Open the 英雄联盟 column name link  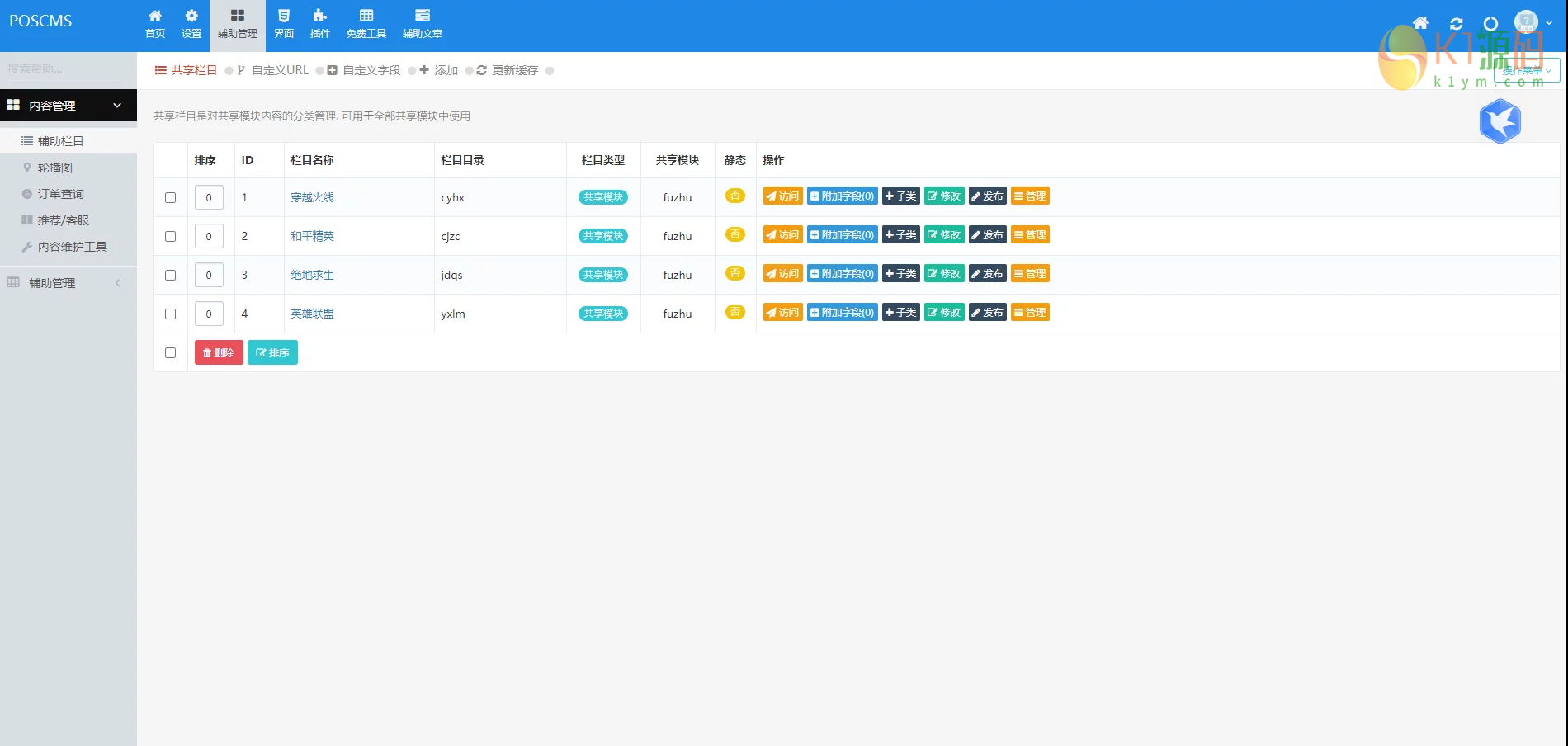(312, 314)
